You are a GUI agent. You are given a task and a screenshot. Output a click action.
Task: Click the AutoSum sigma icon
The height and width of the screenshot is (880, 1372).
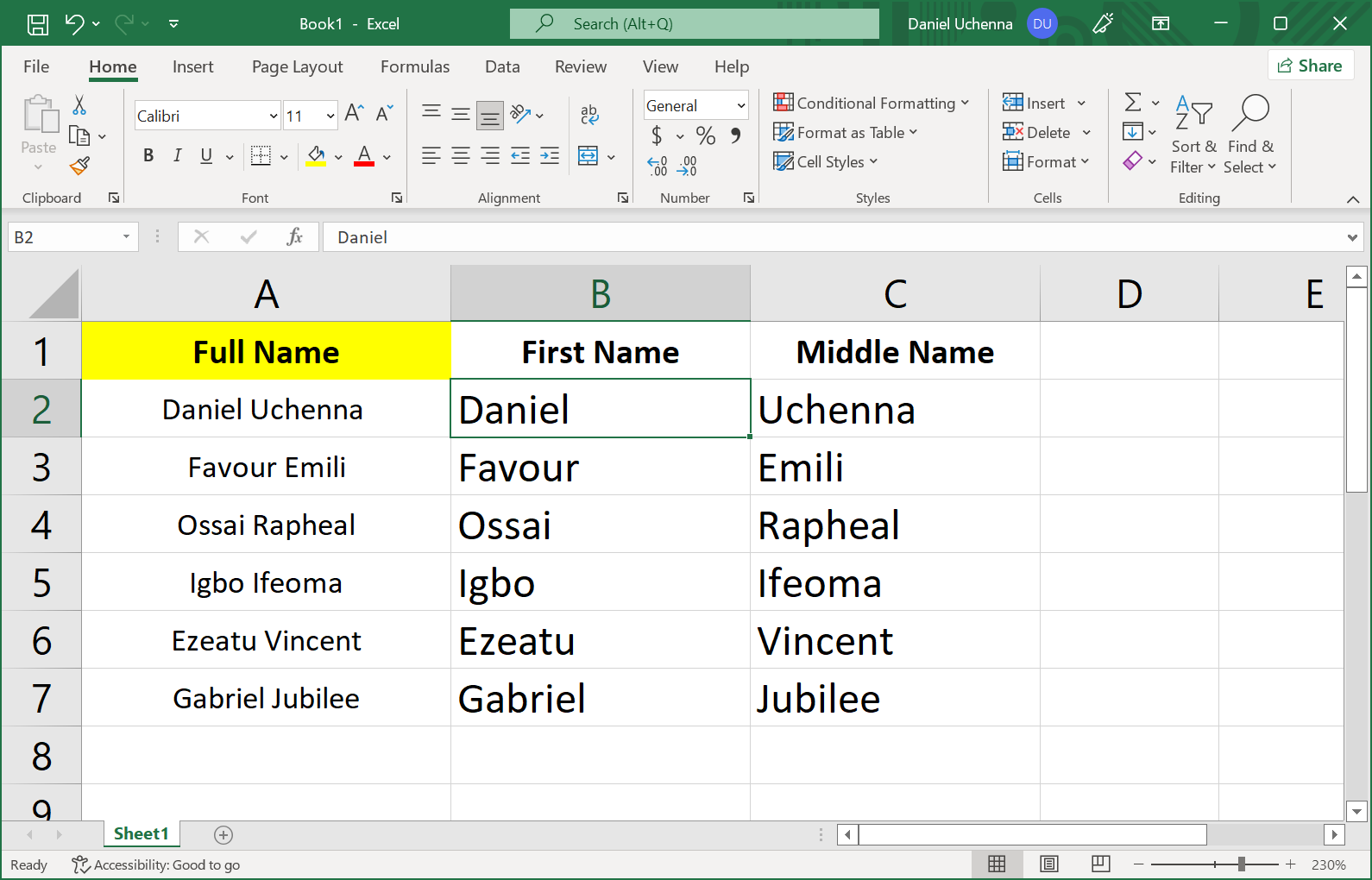point(1133,103)
